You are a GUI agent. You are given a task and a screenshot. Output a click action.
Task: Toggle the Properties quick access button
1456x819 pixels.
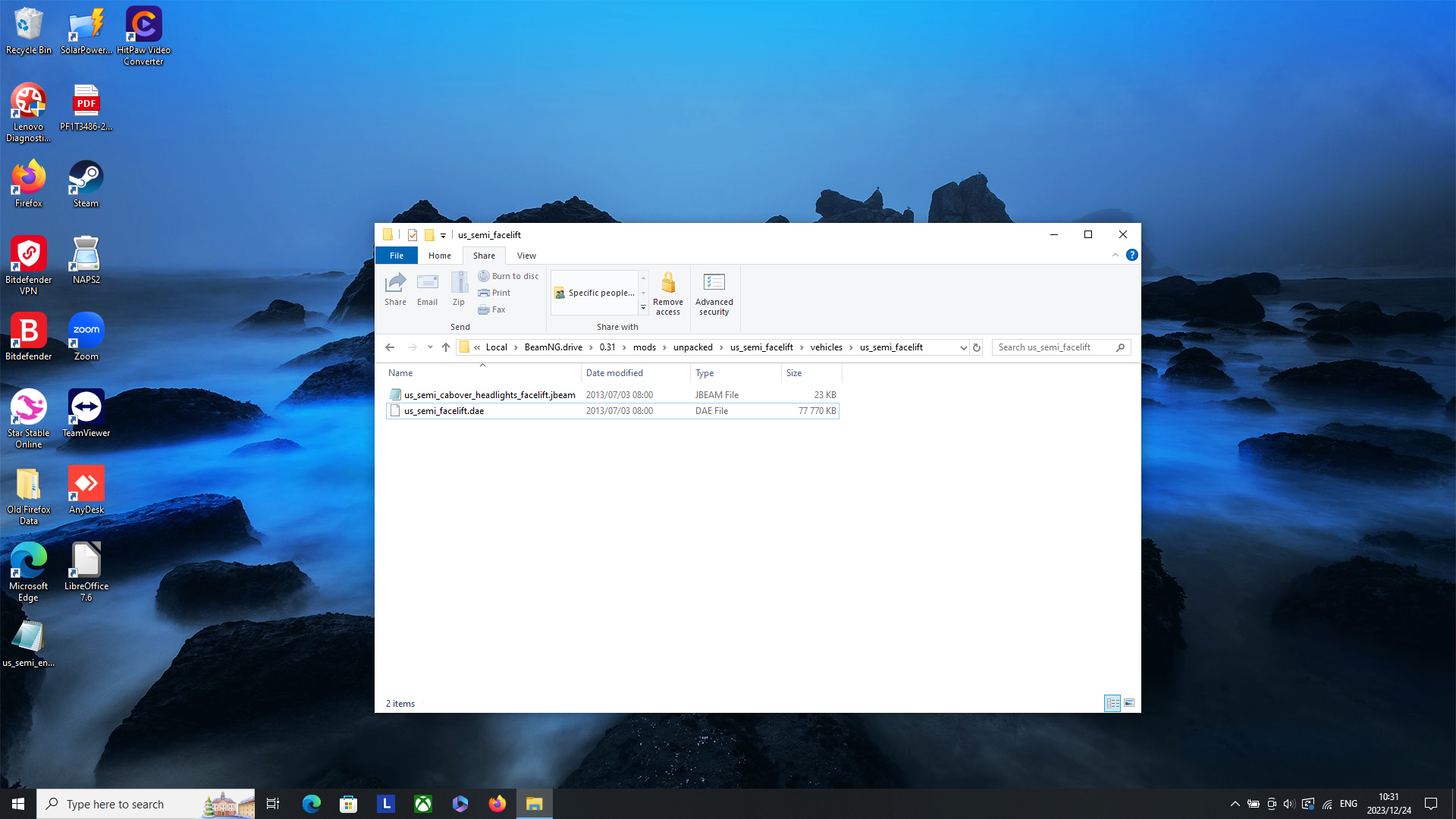(x=413, y=235)
